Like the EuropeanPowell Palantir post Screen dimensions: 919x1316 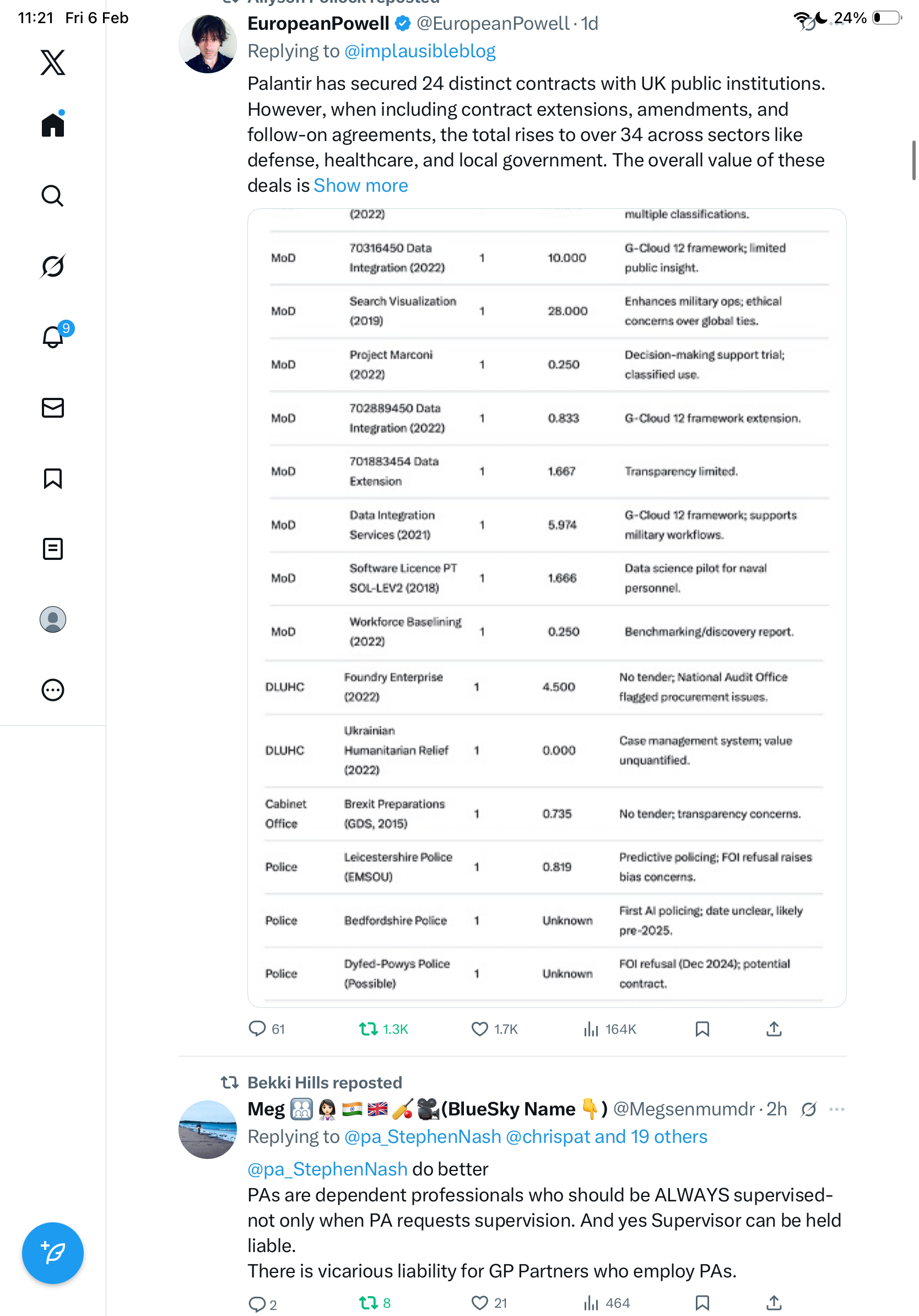479,1029
